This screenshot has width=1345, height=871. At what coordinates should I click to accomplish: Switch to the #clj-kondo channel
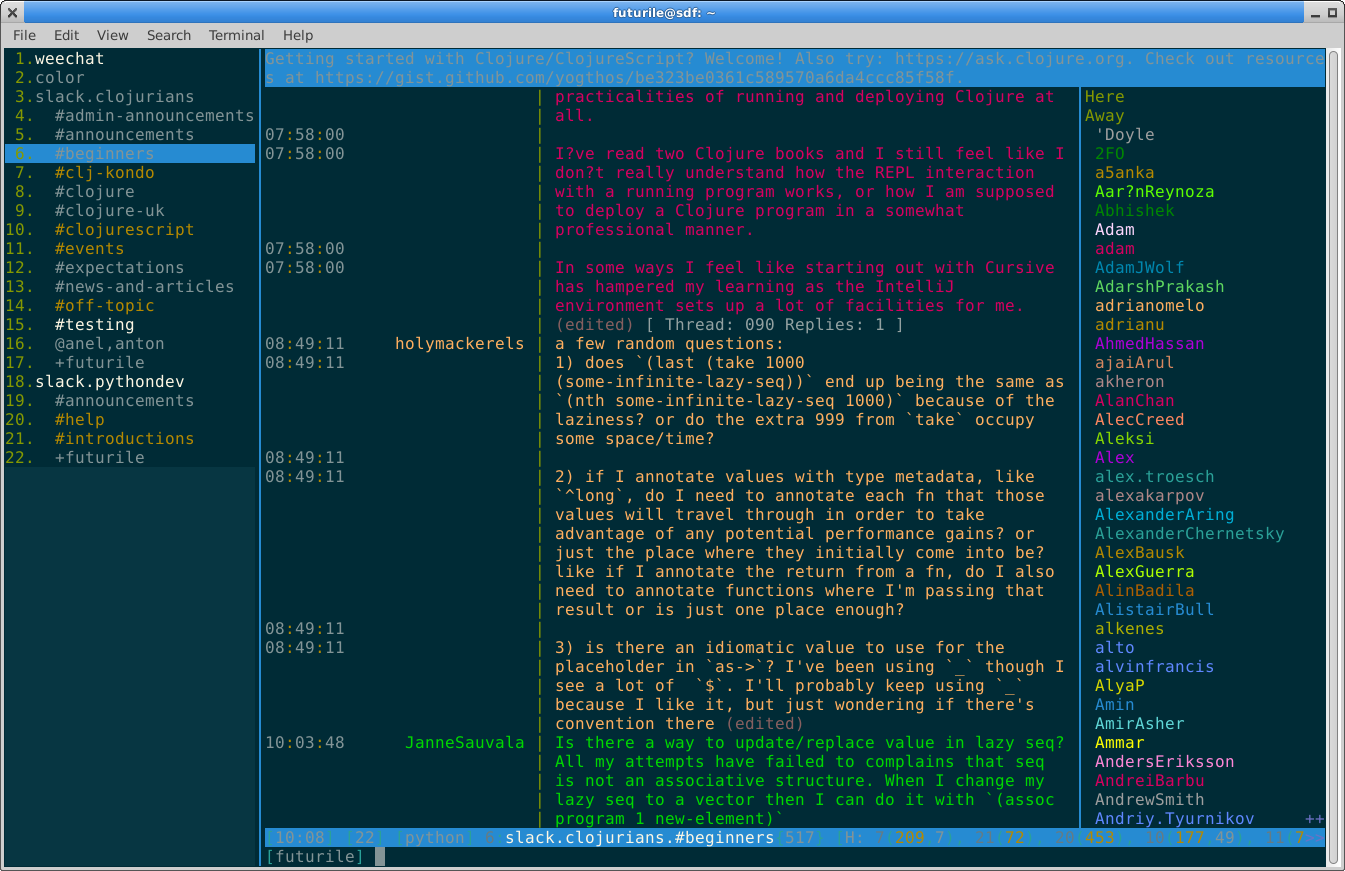click(104, 173)
